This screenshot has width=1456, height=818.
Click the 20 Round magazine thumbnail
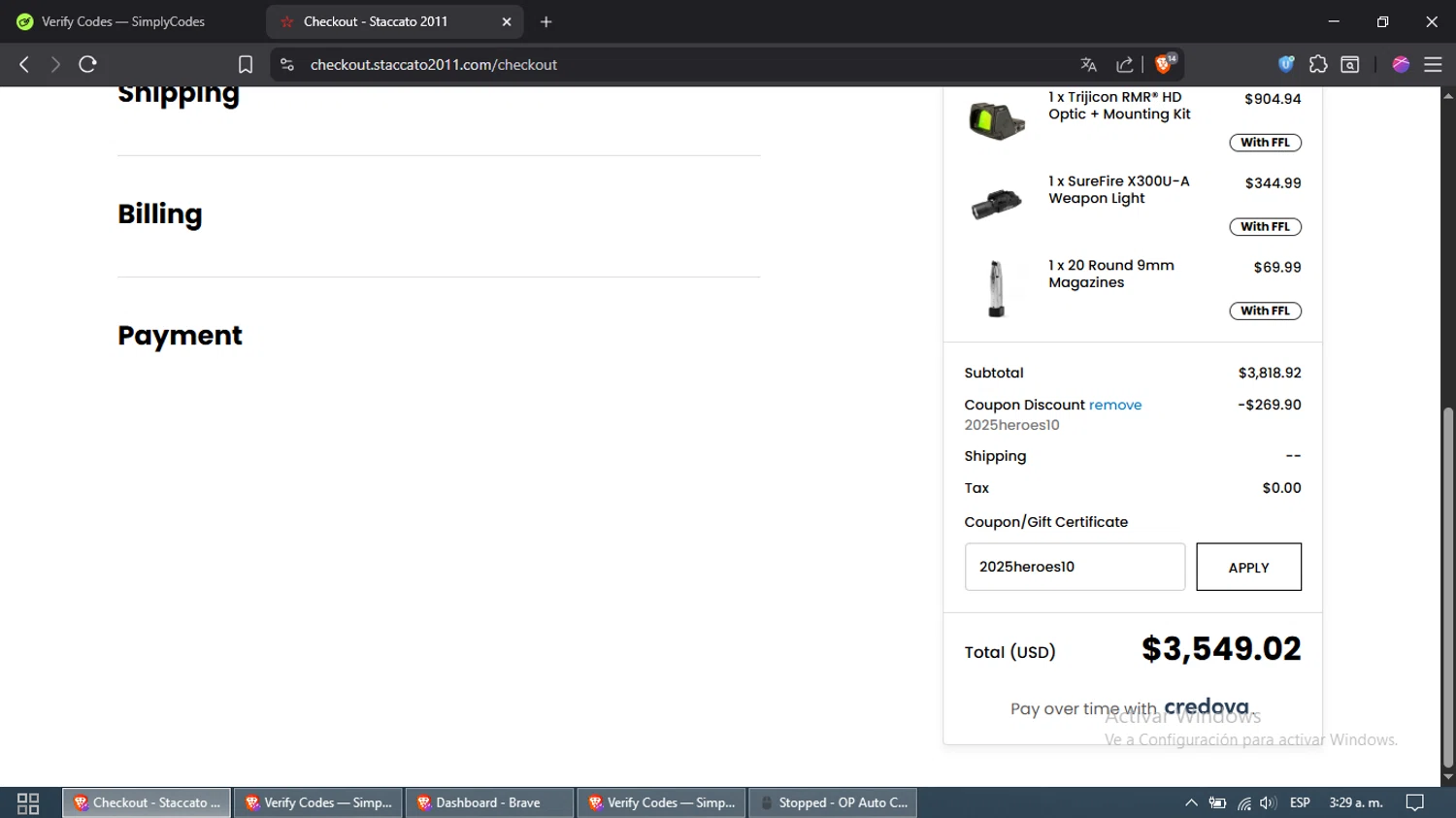996,288
